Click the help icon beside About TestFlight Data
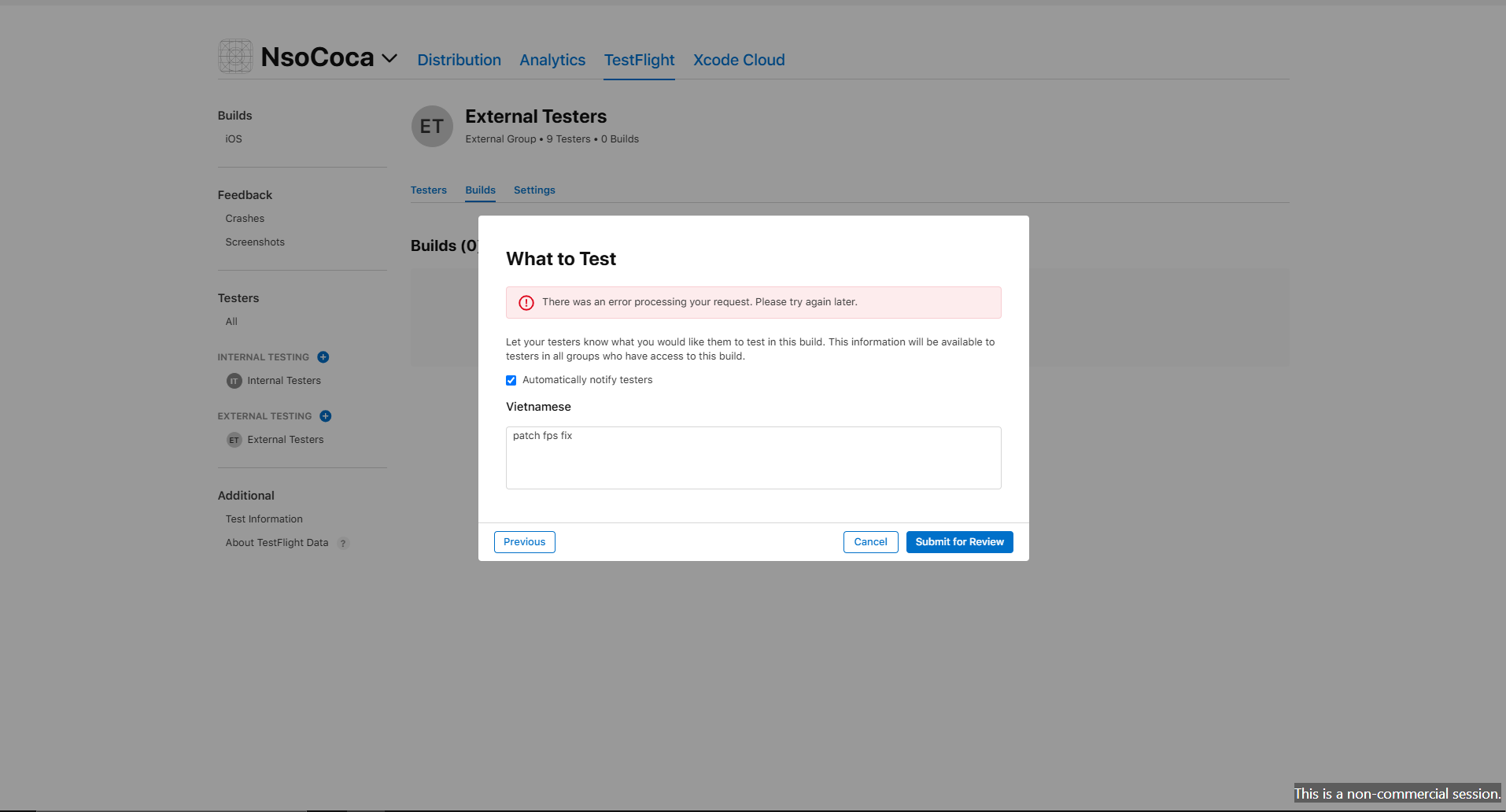Viewport: 1506px width, 812px height. click(x=343, y=543)
